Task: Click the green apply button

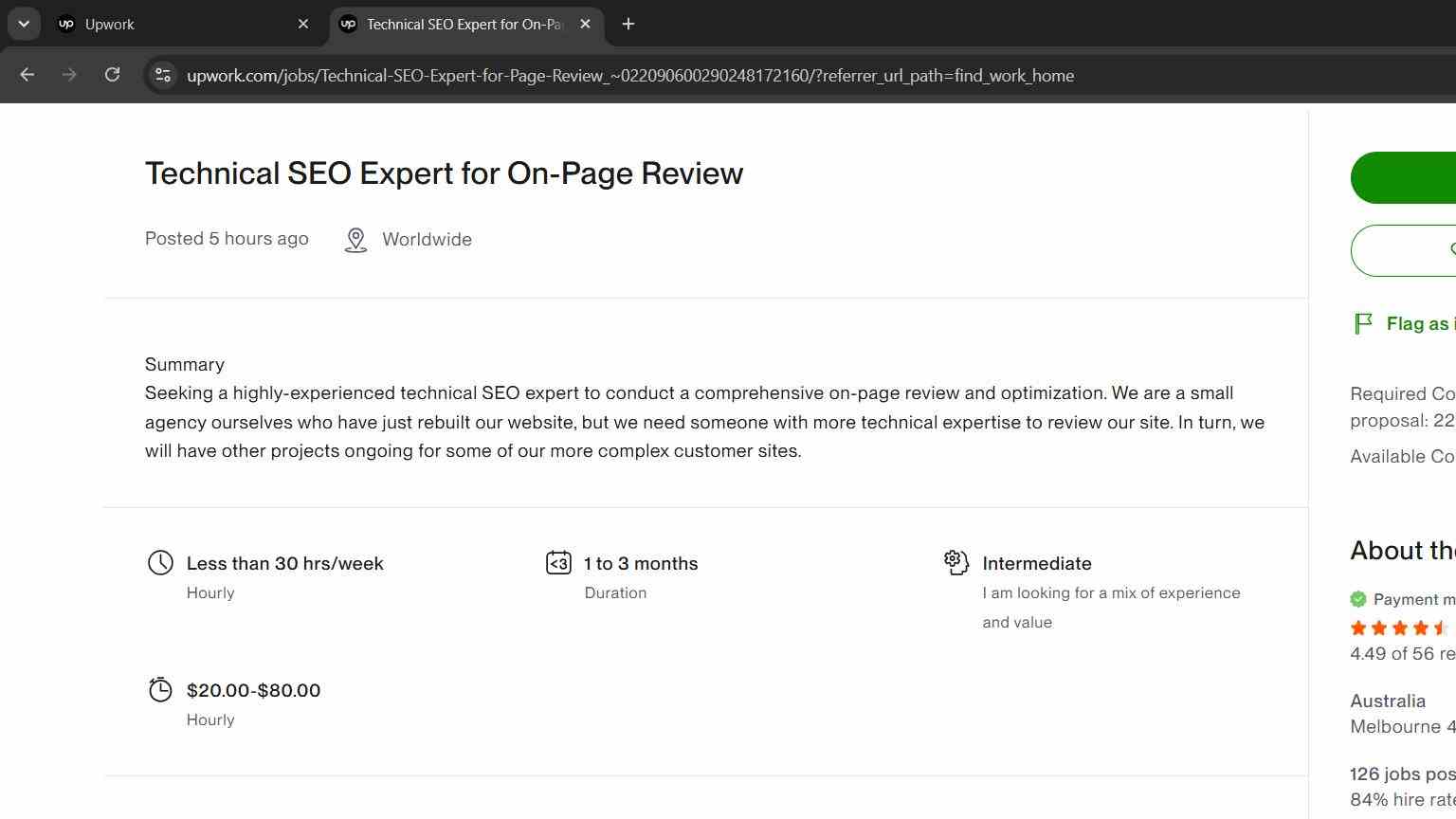Action: pos(1403,177)
